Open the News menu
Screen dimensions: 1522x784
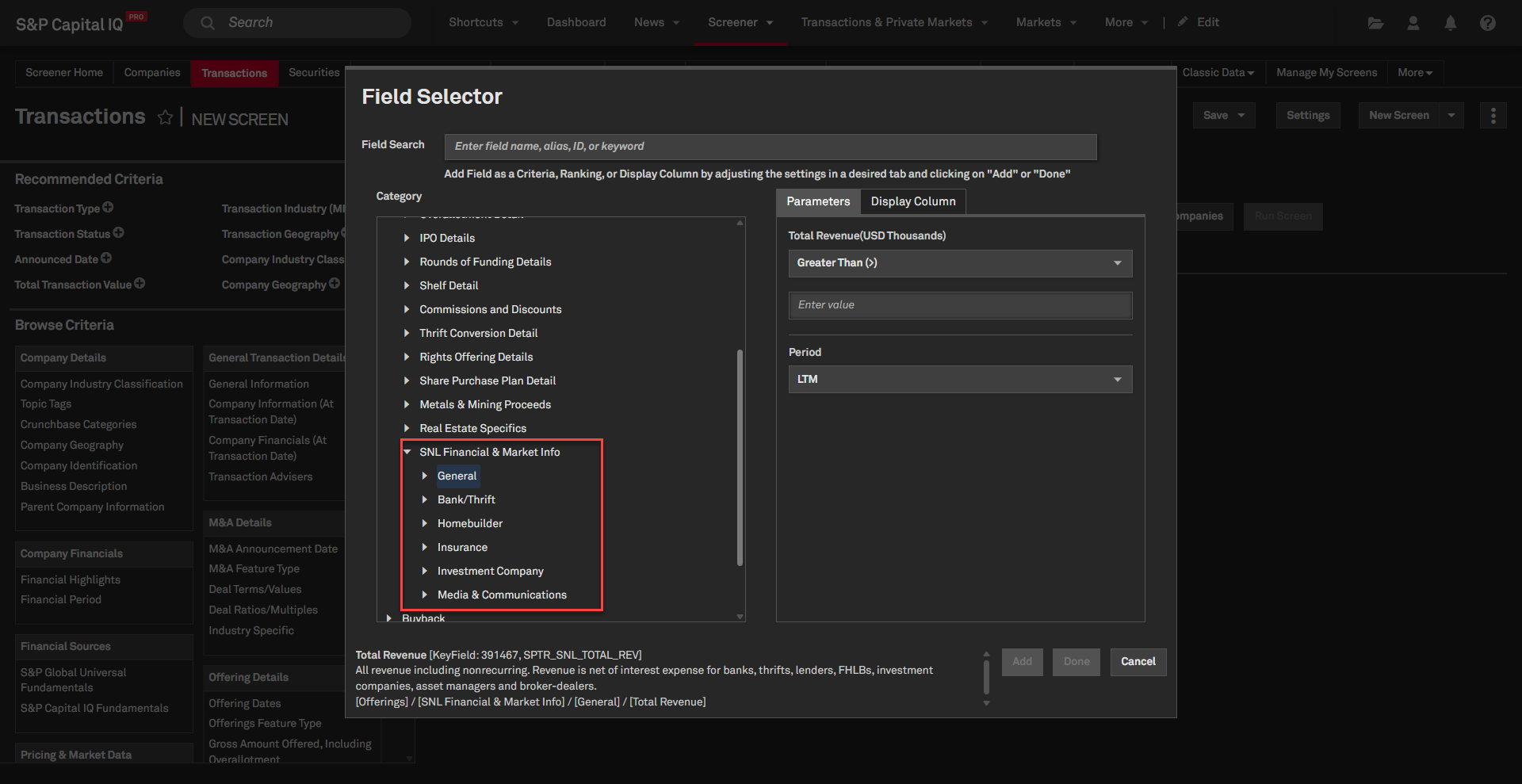coord(656,22)
